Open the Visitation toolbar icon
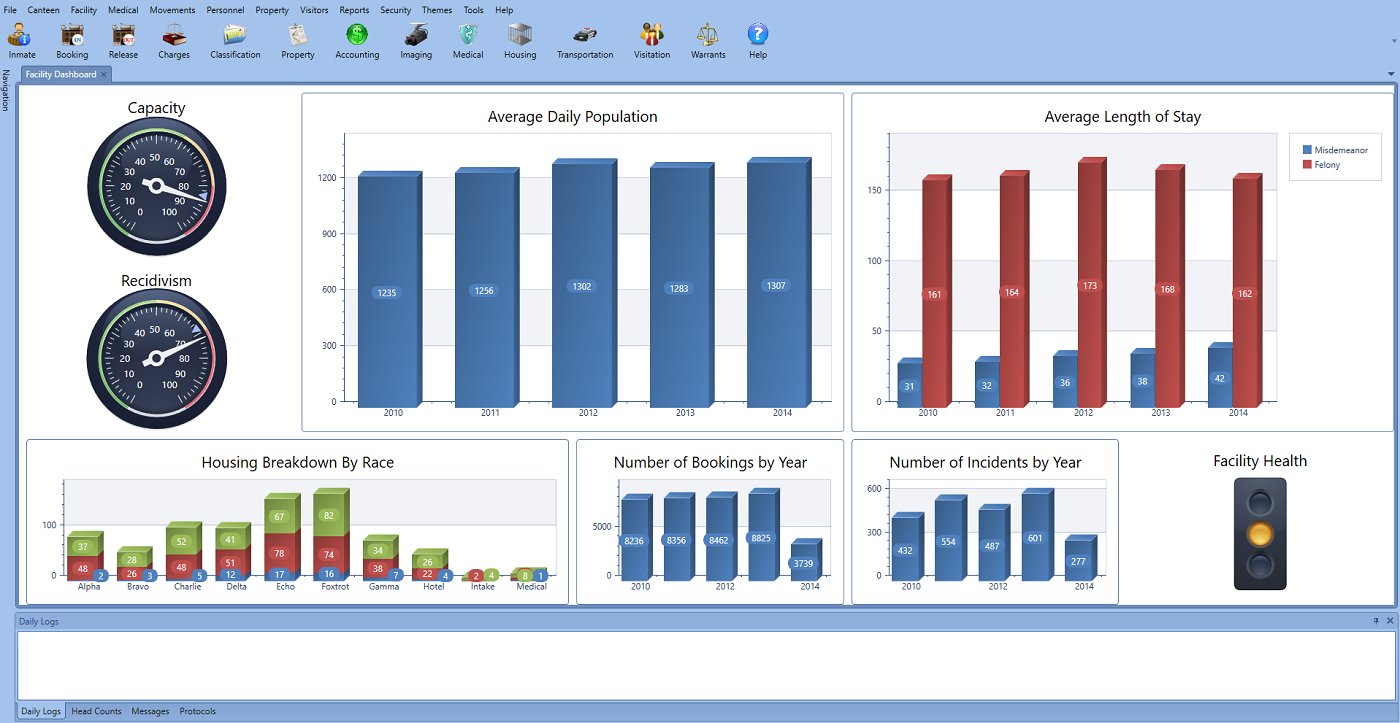This screenshot has width=1400, height=723. tap(652, 36)
